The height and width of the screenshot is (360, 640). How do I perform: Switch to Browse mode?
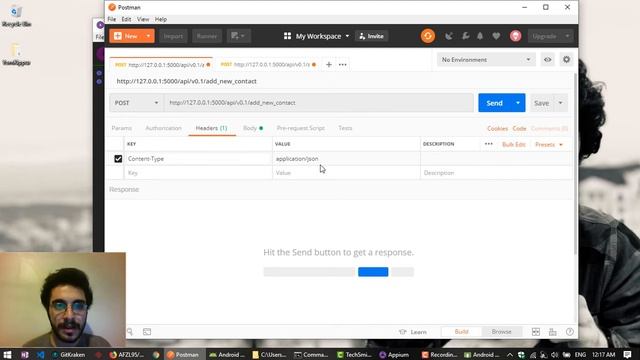502,332
